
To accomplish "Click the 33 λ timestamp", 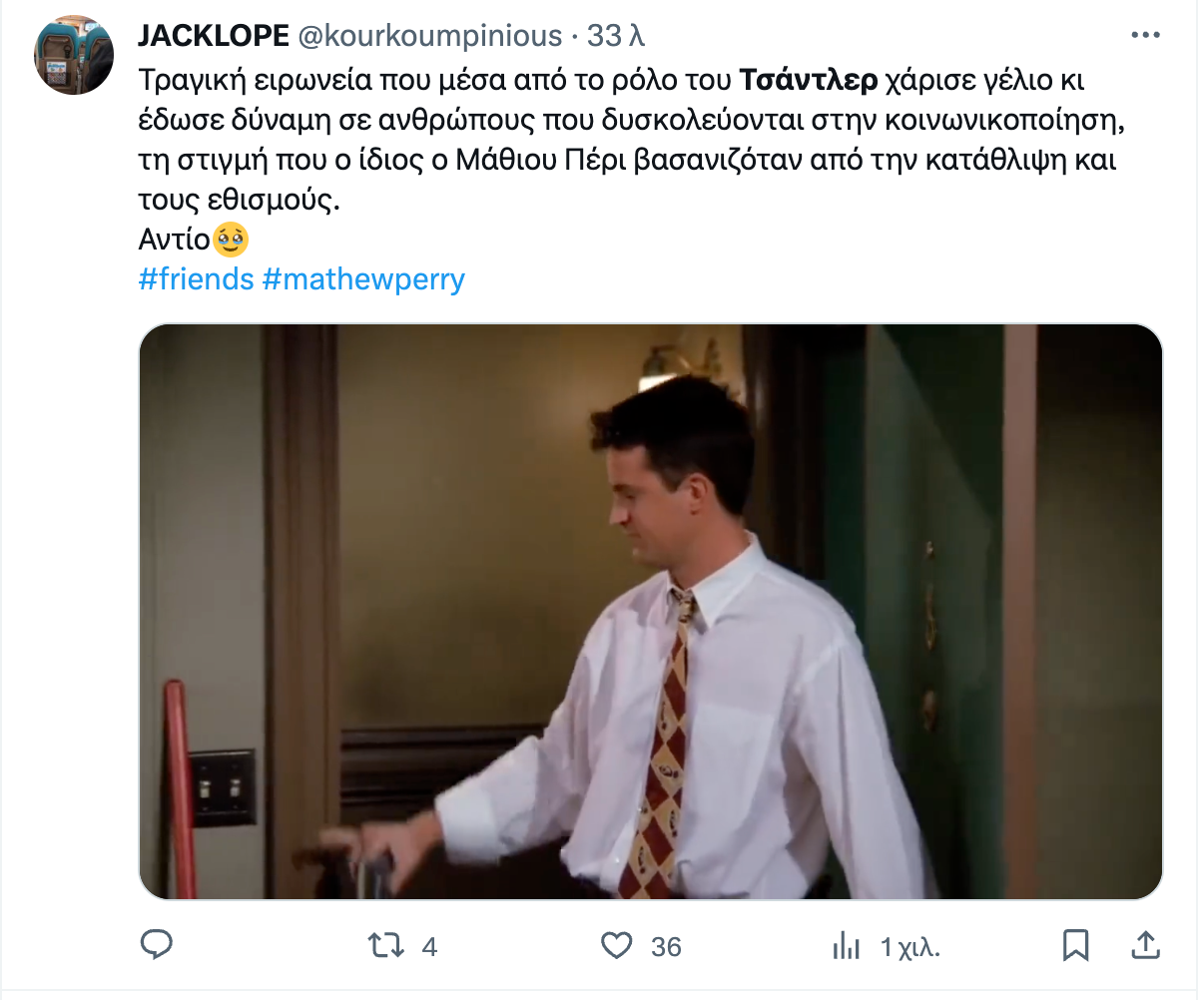I will point(615,36).
